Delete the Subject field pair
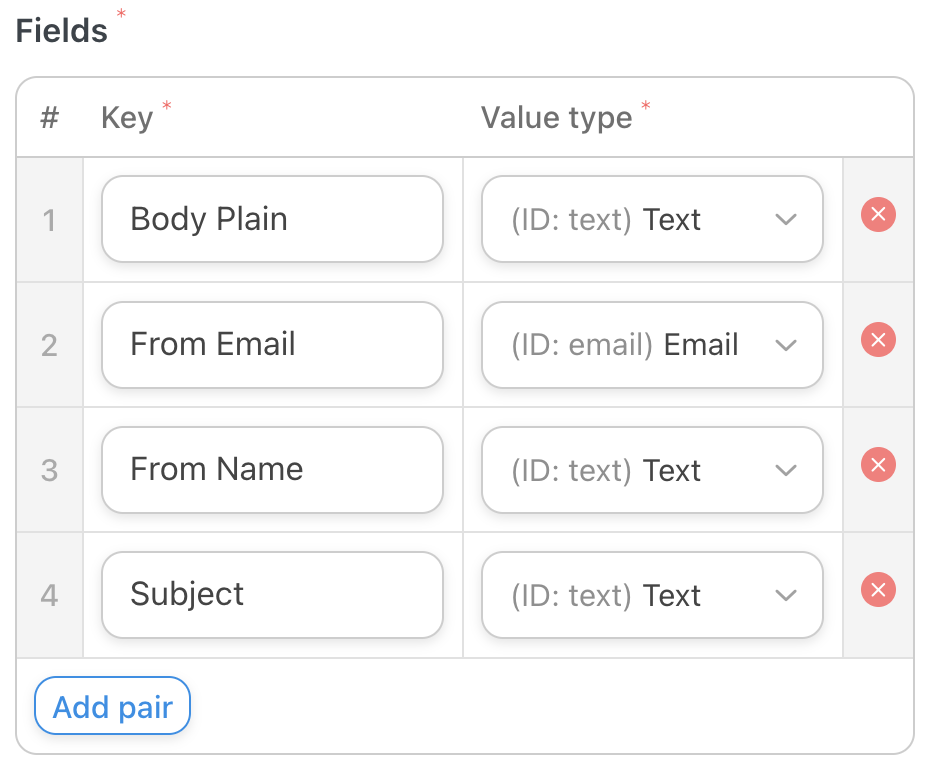The width and height of the screenshot is (930, 768). coord(877,590)
